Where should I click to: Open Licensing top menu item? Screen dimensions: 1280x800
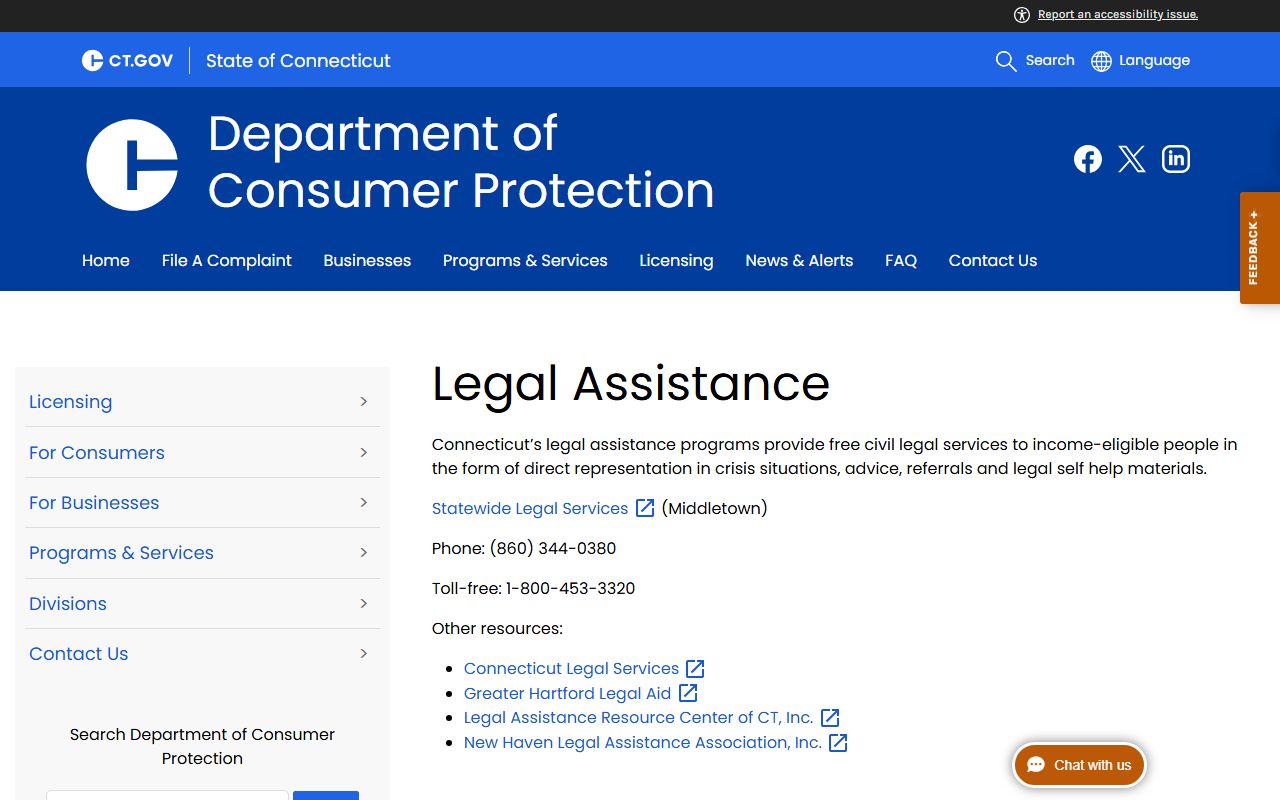coord(676,260)
